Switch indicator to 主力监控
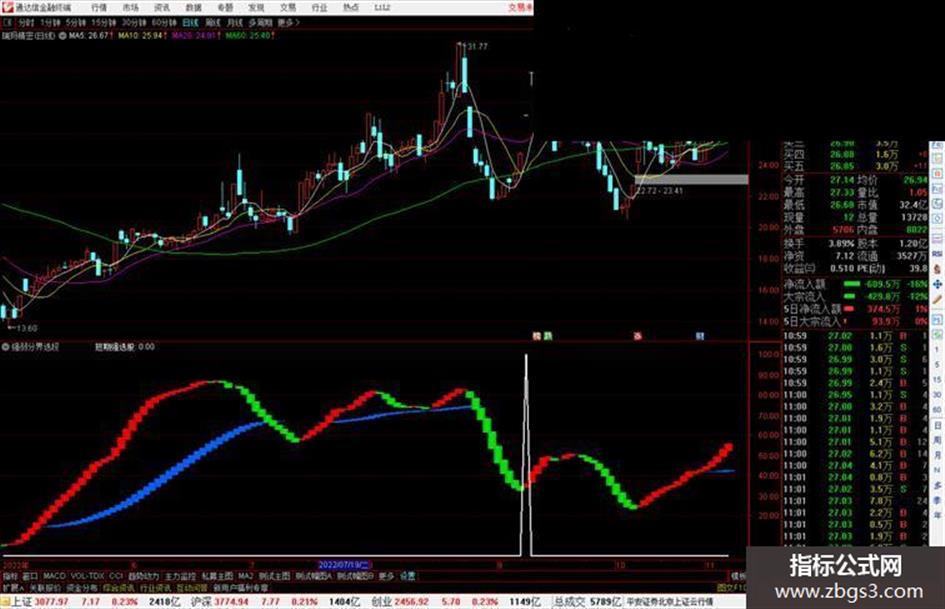 coord(180,576)
